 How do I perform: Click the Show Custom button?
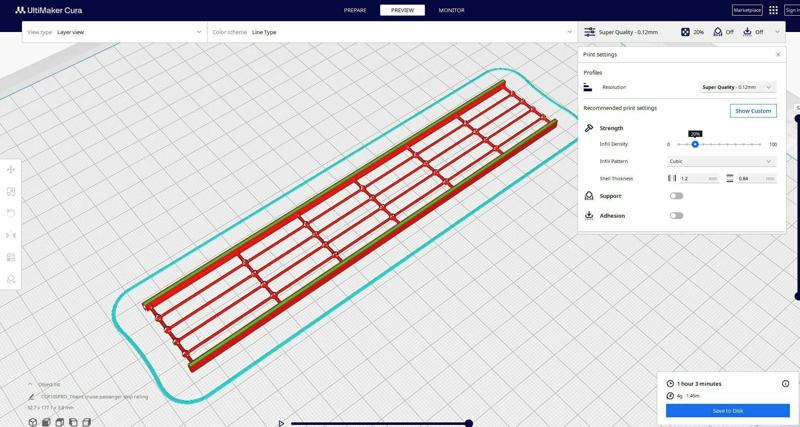coord(753,111)
